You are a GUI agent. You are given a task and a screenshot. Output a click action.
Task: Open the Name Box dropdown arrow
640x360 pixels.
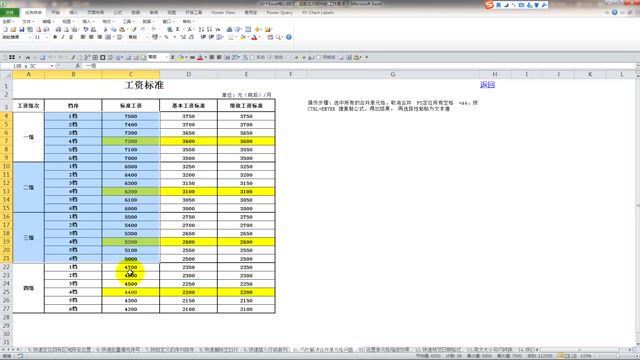click(x=52, y=66)
